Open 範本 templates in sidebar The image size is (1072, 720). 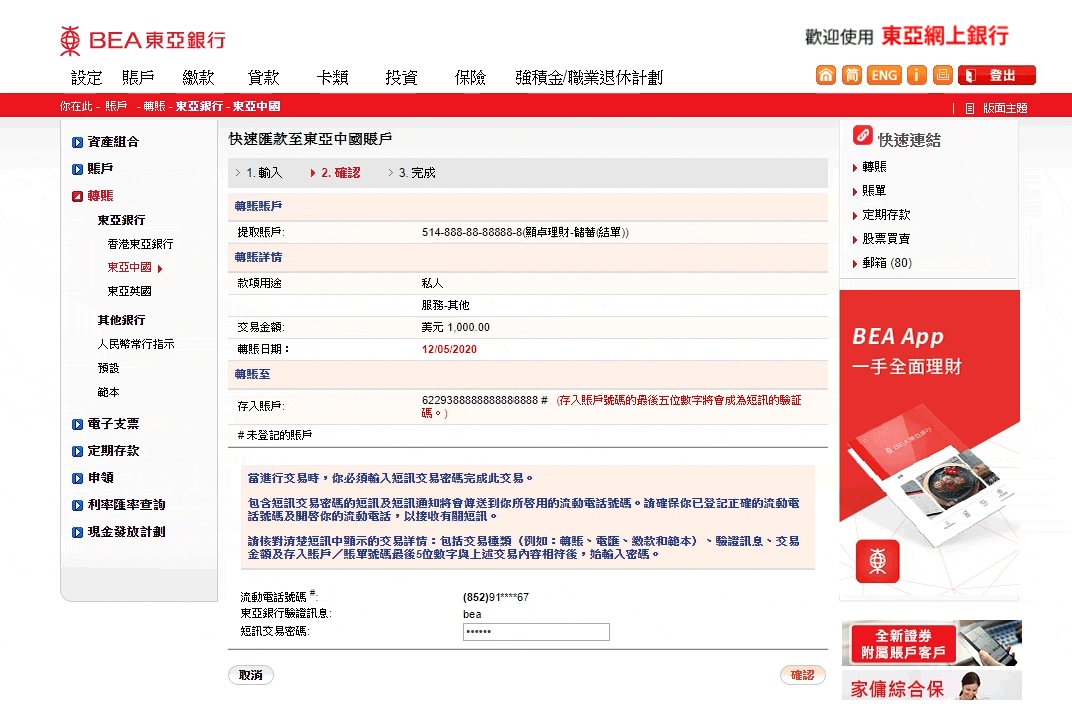(108, 392)
